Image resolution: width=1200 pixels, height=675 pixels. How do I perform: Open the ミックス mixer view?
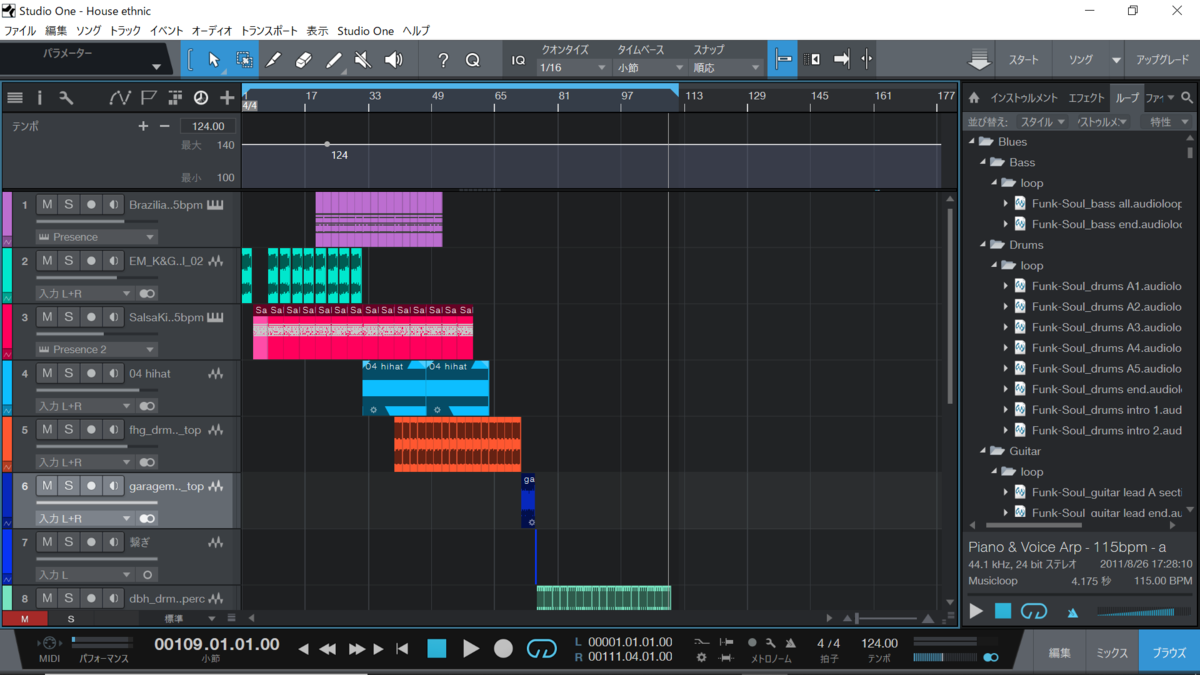tap(1112, 653)
